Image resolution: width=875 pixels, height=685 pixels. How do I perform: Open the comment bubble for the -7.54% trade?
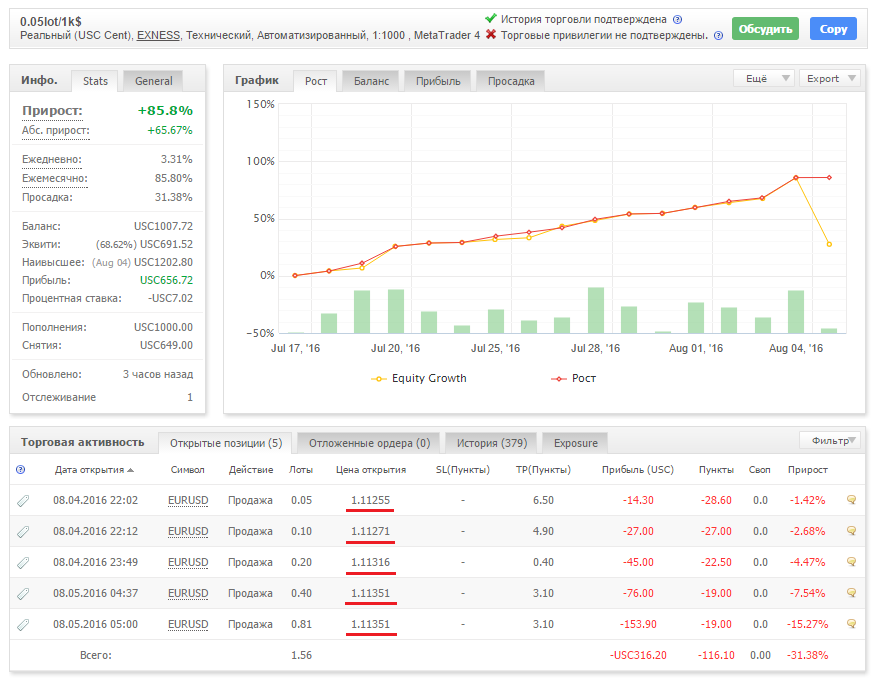(x=852, y=592)
